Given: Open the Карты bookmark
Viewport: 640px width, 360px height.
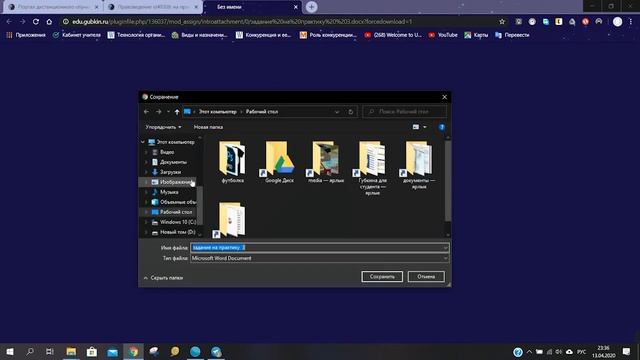Looking at the screenshot, I should pos(476,35).
